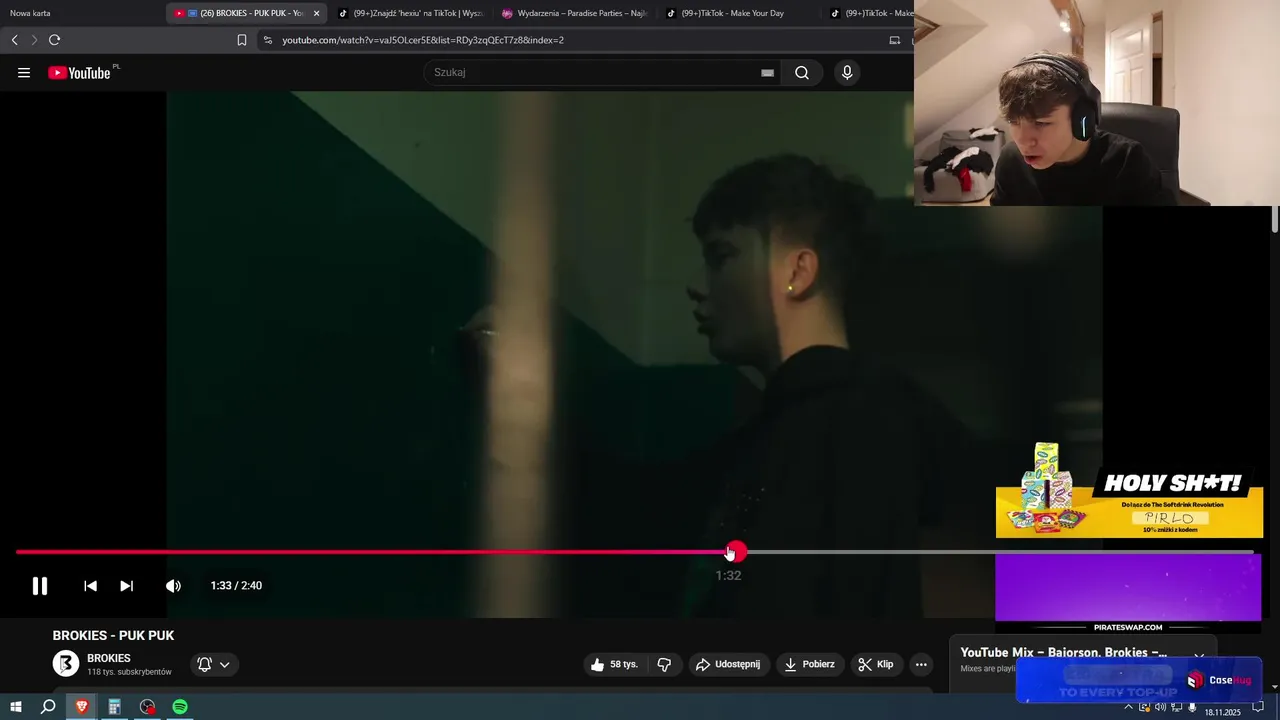
Task: Close the BROKIES - PUK PUK tab
Action: click(x=316, y=13)
